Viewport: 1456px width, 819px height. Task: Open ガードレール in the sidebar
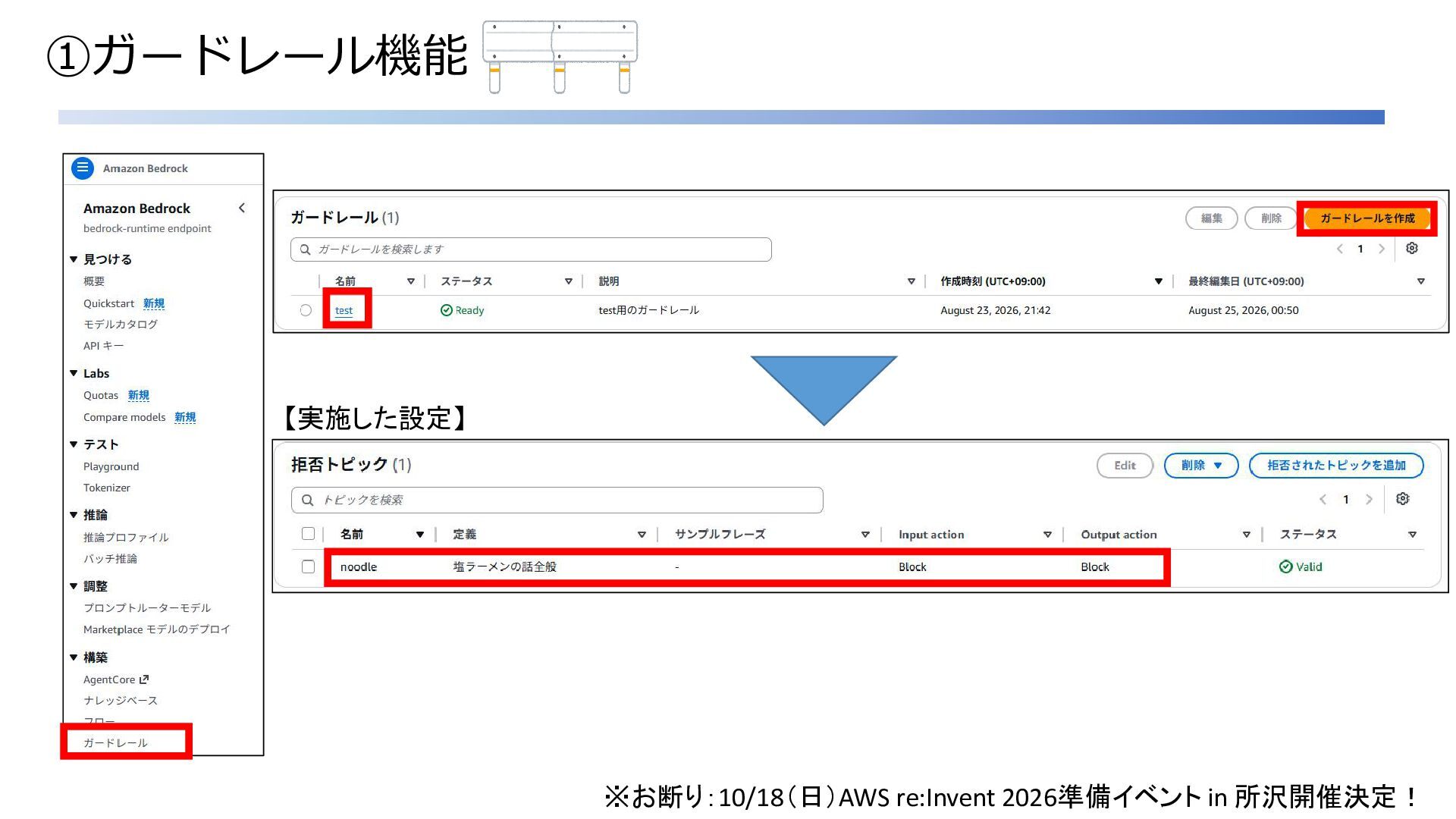pyautogui.click(x=115, y=742)
